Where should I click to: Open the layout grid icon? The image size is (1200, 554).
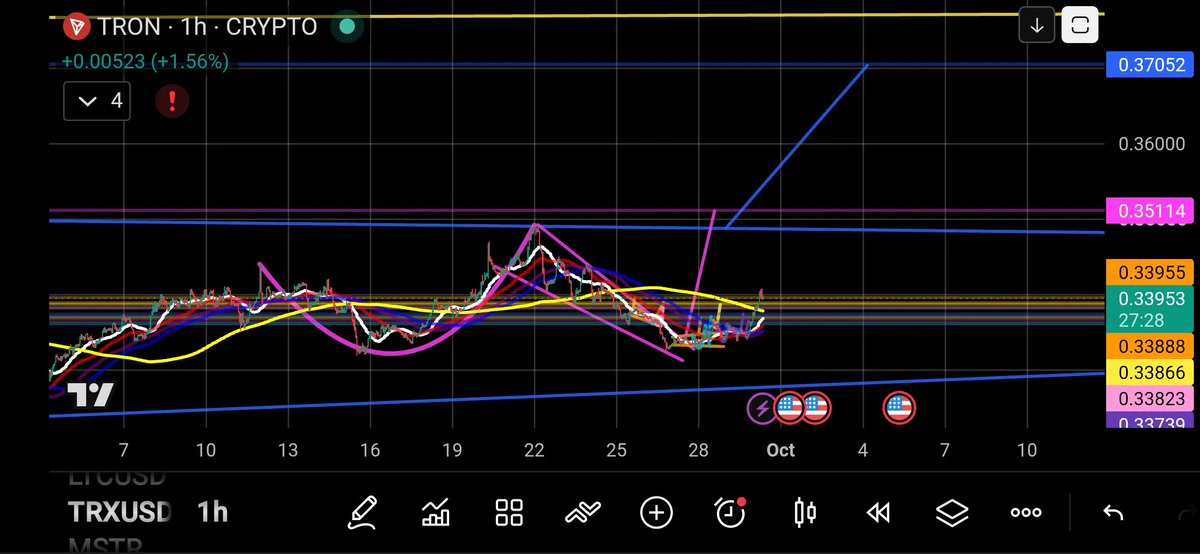pyautogui.click(x=510, y=513)
